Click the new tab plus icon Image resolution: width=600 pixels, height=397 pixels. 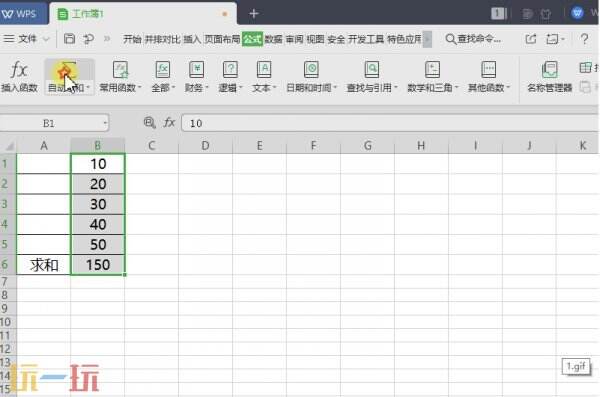coord(254,14)
